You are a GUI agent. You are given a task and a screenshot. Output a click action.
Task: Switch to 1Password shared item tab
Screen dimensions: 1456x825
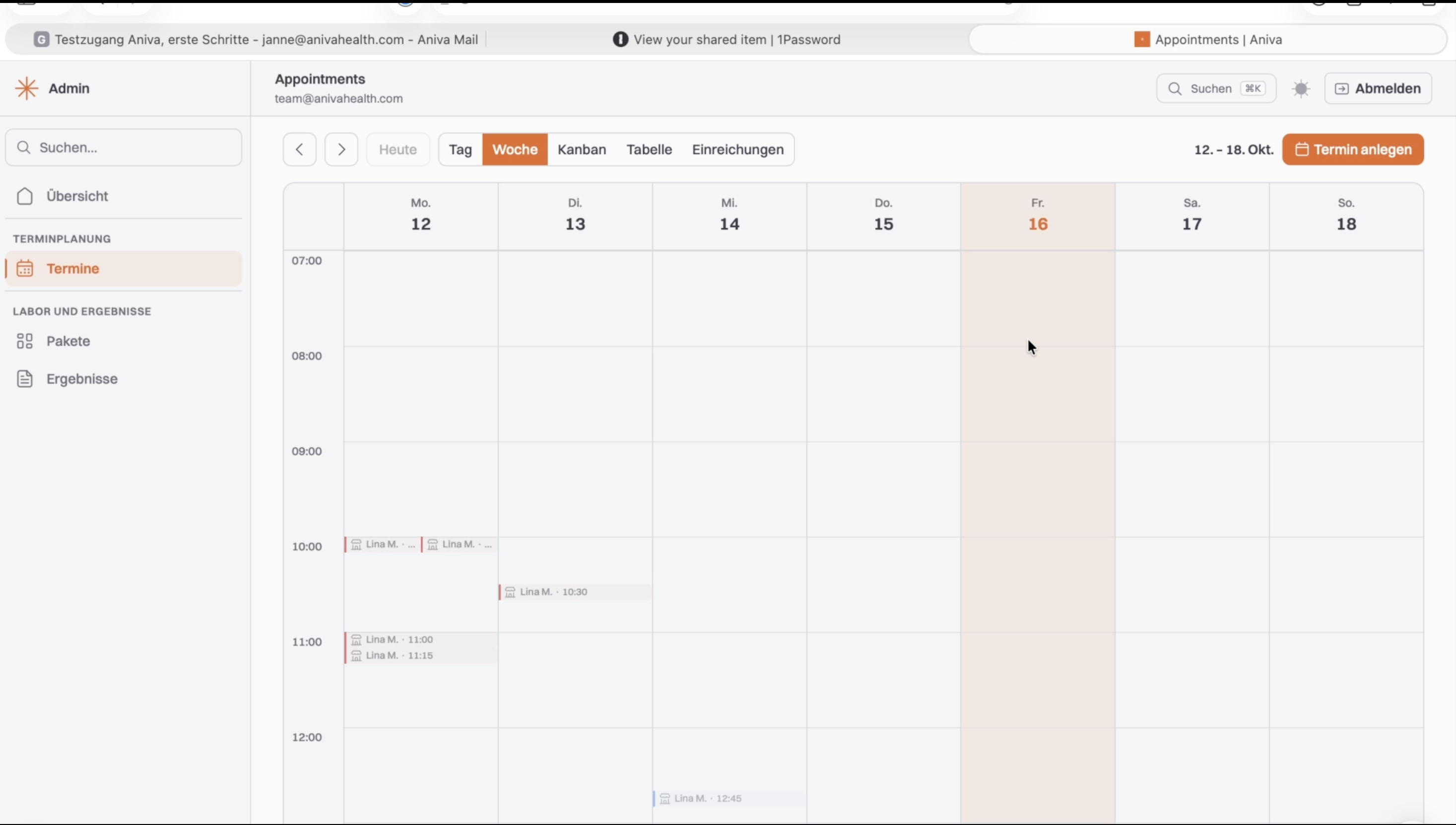pos(727,40)
